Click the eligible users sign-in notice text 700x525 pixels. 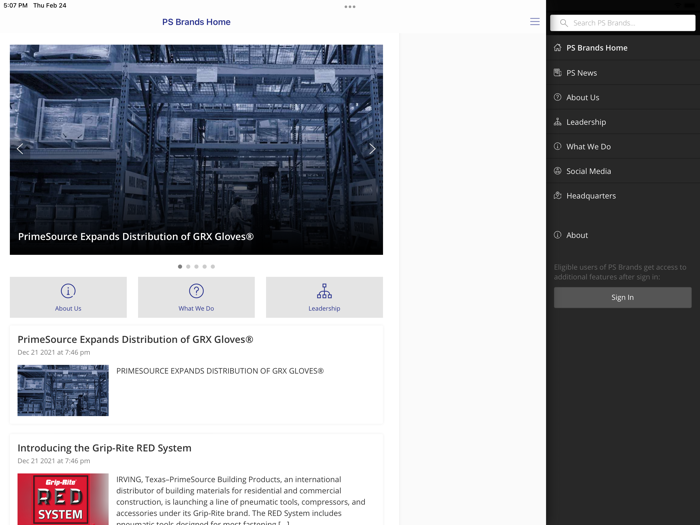click(620, 272)
